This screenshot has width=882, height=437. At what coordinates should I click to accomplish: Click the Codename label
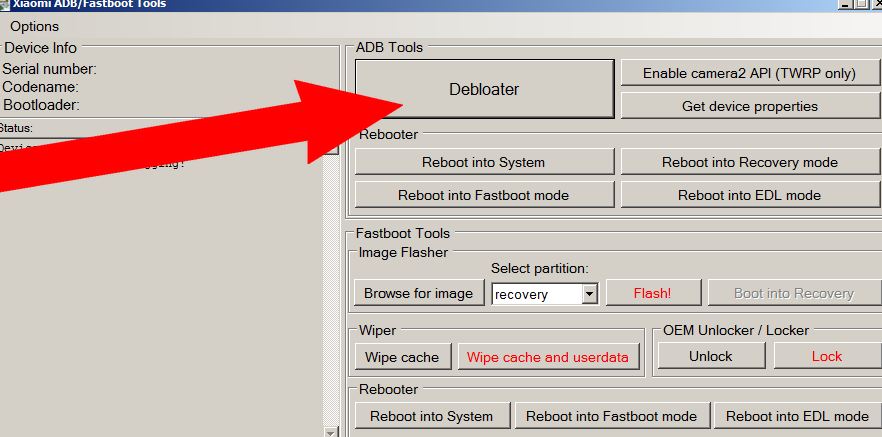40,87
